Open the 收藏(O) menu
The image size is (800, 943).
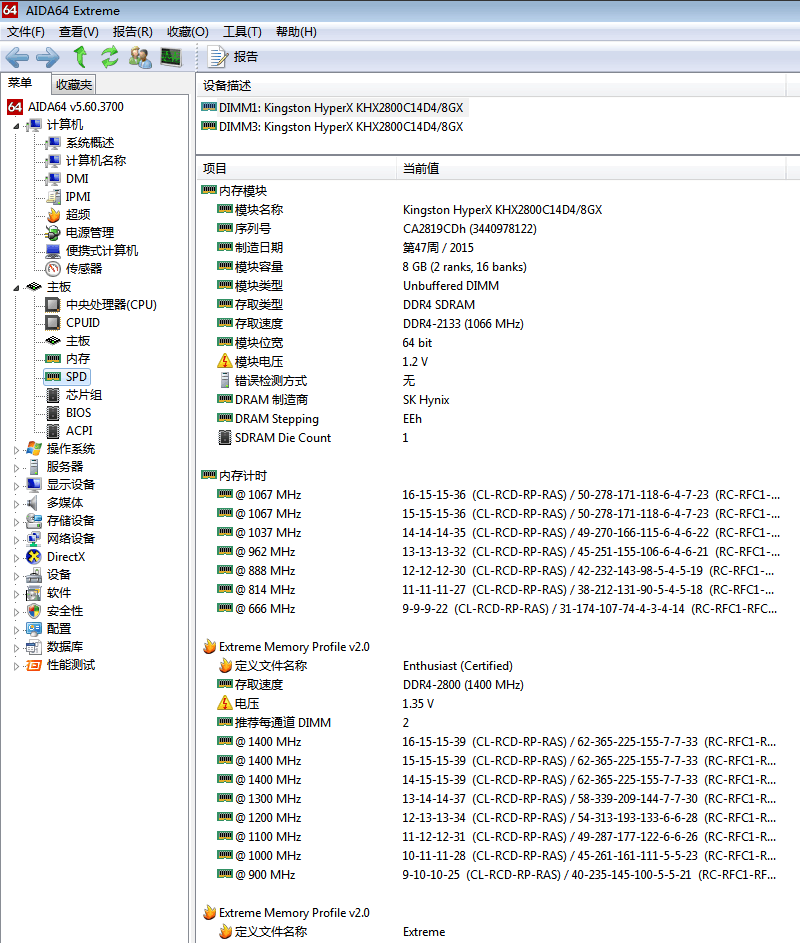(188, 32)
